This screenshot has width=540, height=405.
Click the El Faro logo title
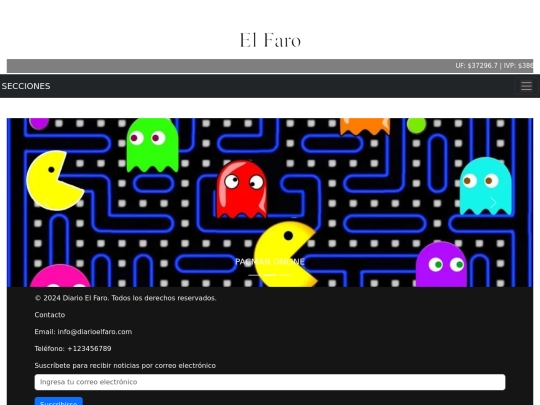270,40
